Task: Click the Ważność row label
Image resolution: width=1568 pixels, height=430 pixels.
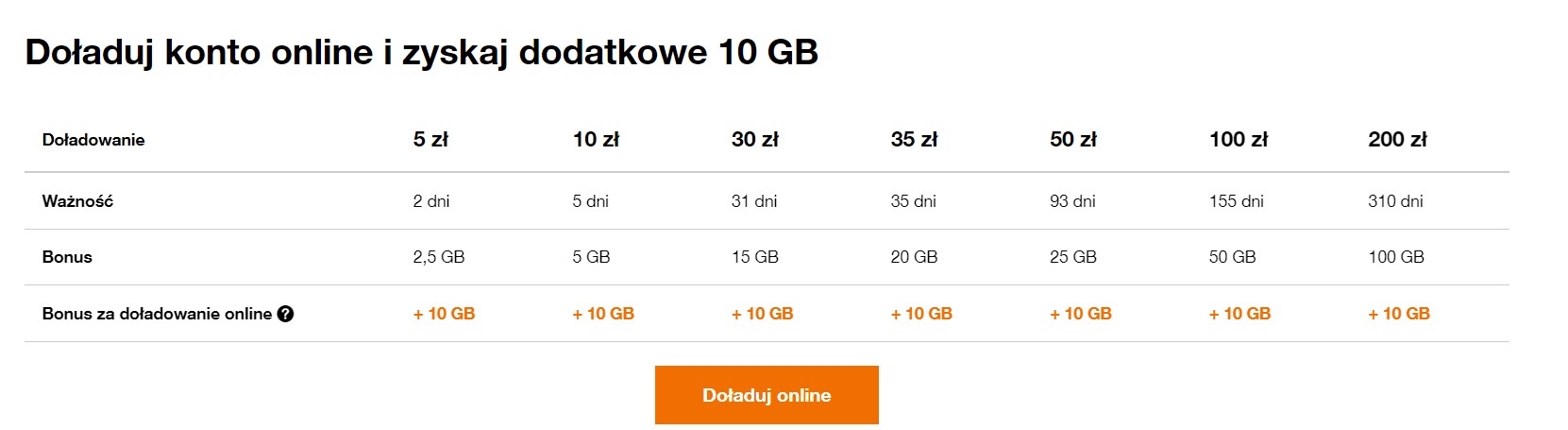Action: coord(77,201)
